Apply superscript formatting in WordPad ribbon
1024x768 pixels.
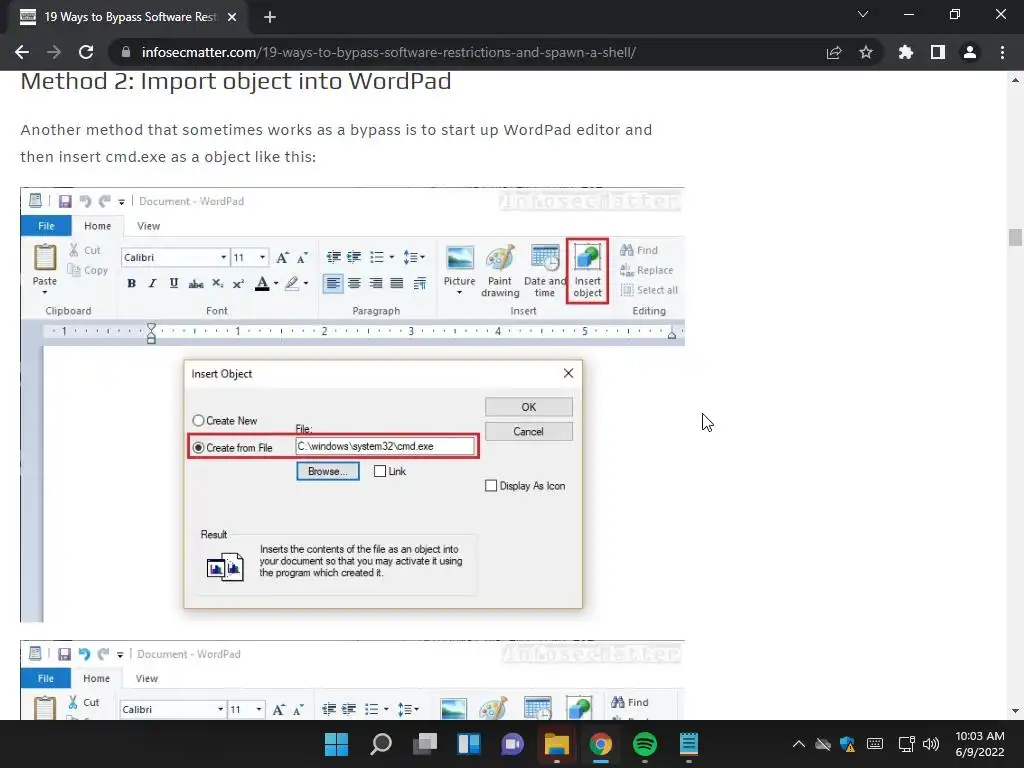point(238,283)
